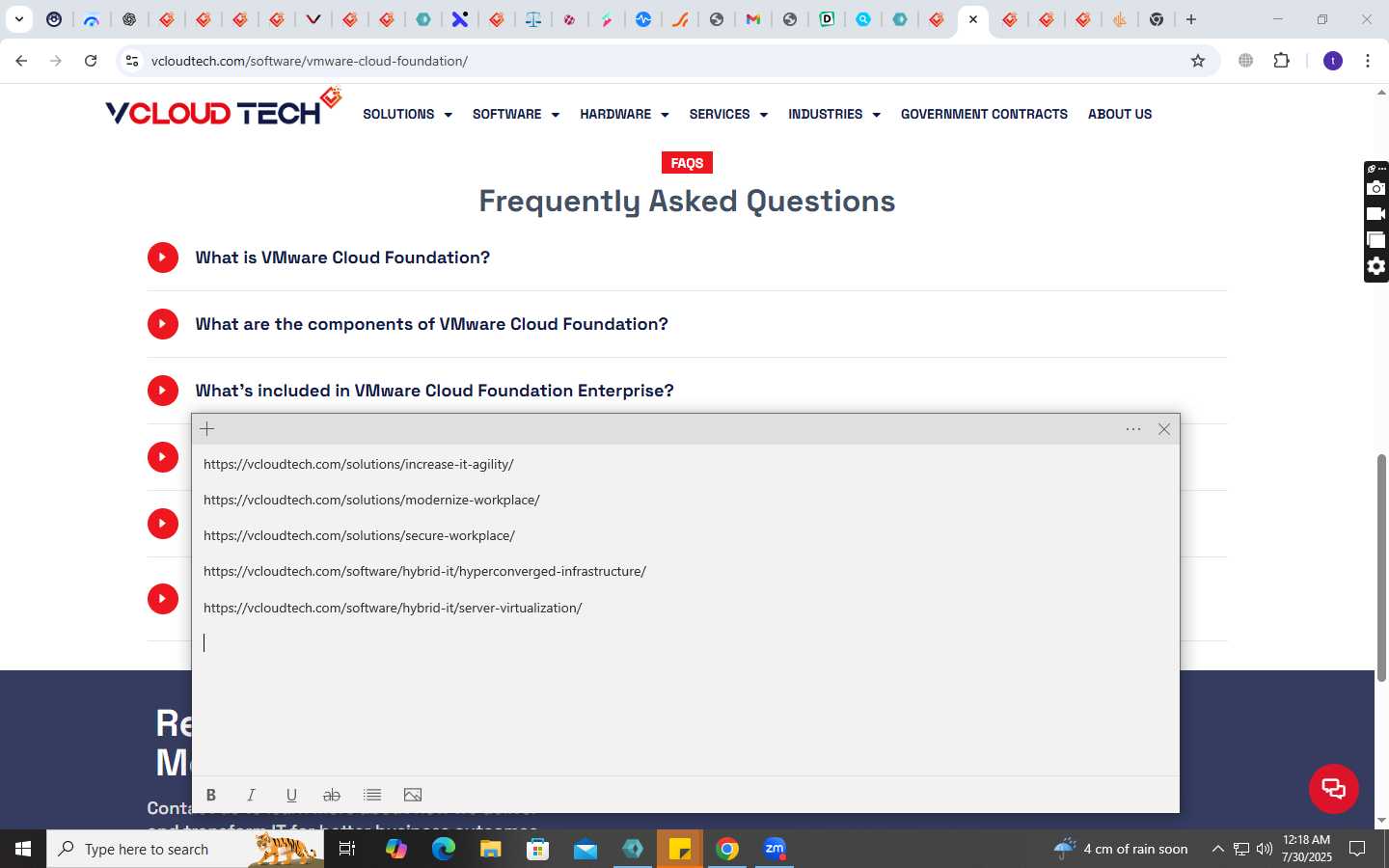
Task: Reload the current page
Action: [x=91, y=61]
